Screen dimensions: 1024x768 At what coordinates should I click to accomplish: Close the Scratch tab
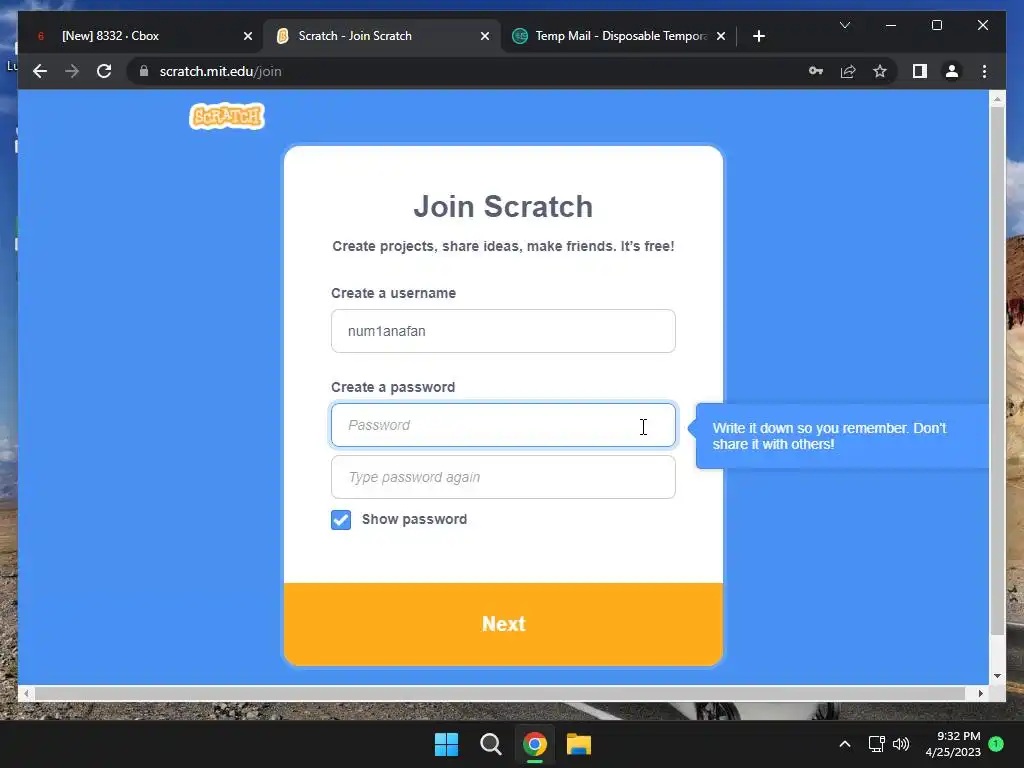point(485,36)
